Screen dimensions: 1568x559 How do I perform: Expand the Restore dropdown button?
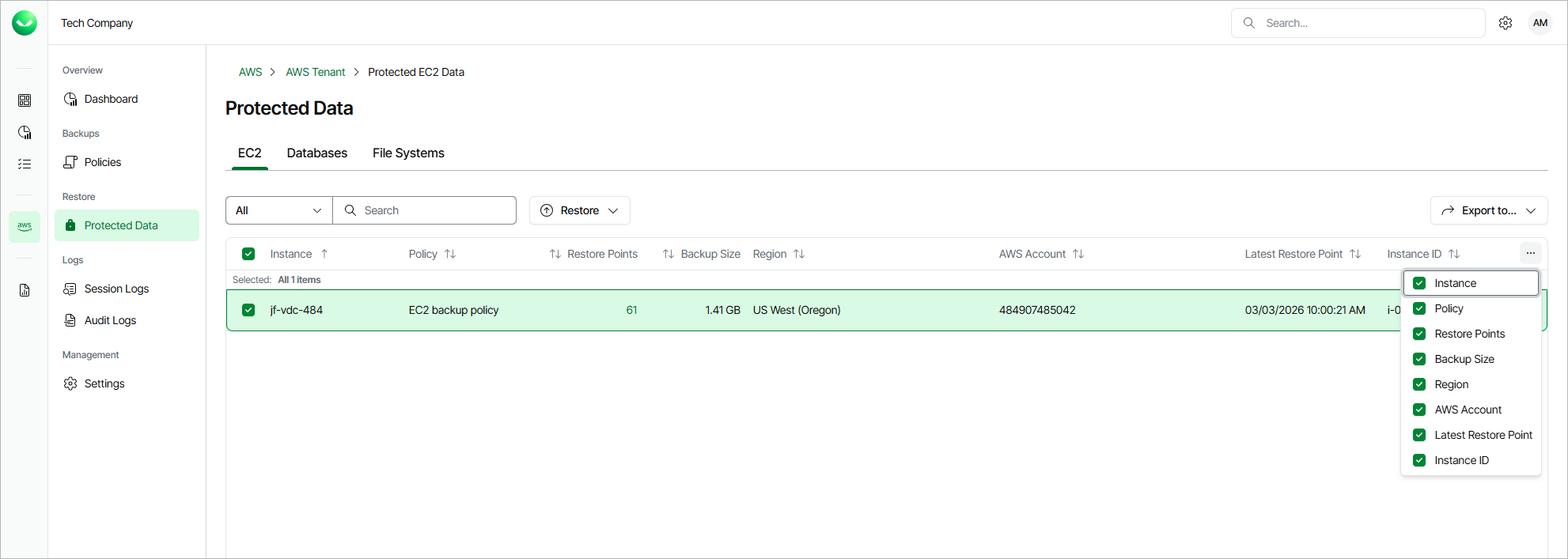click(579, 210)
